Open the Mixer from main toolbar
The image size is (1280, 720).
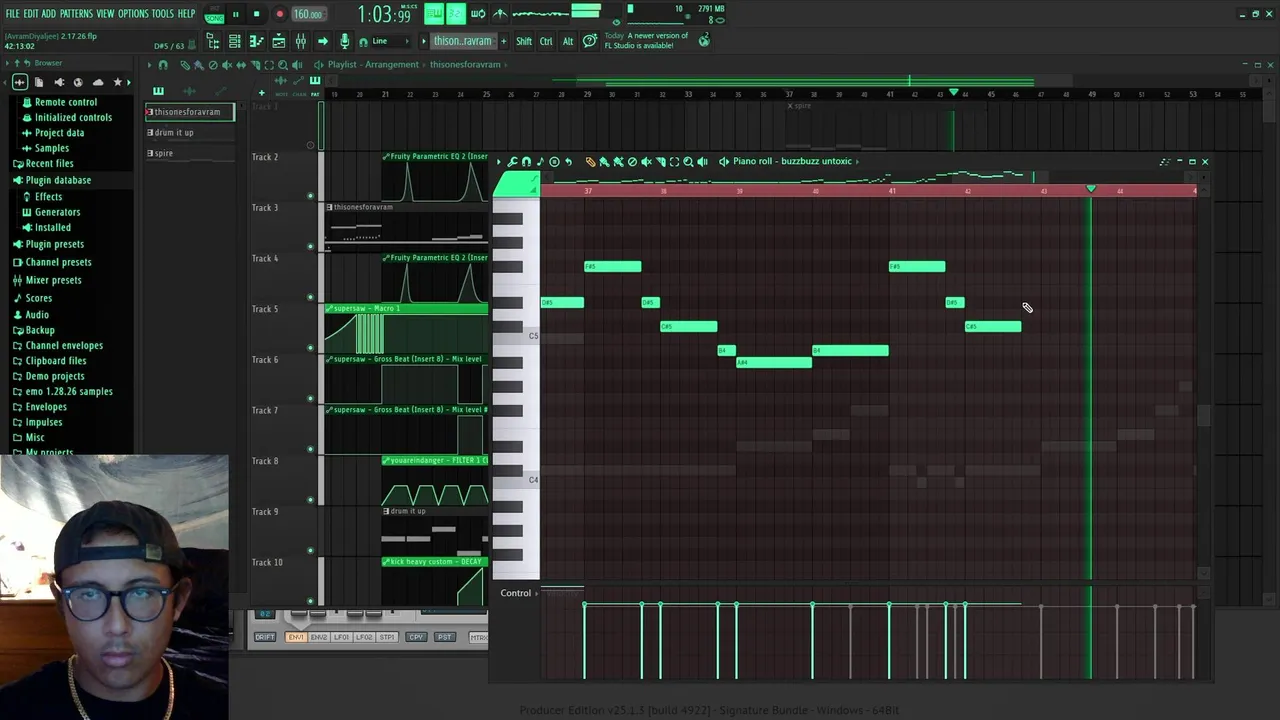[300, 41]
